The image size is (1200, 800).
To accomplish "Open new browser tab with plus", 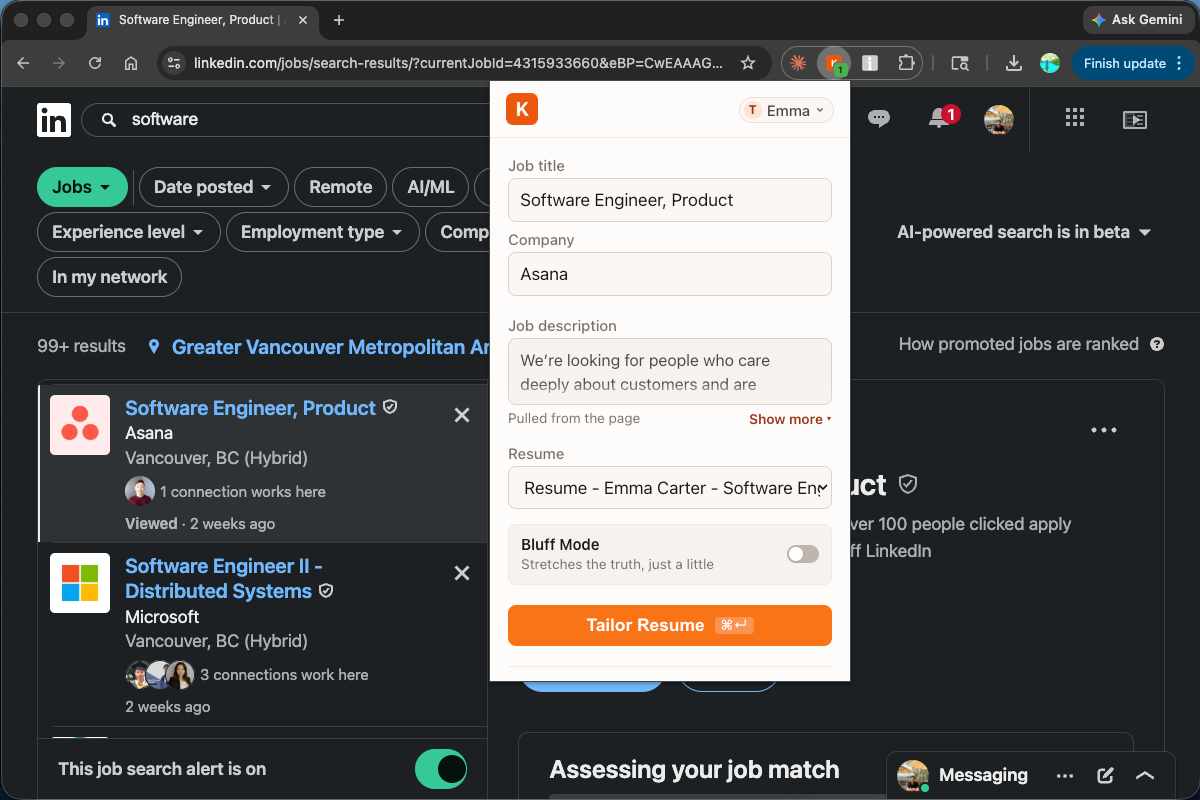I will coord(339,20).
